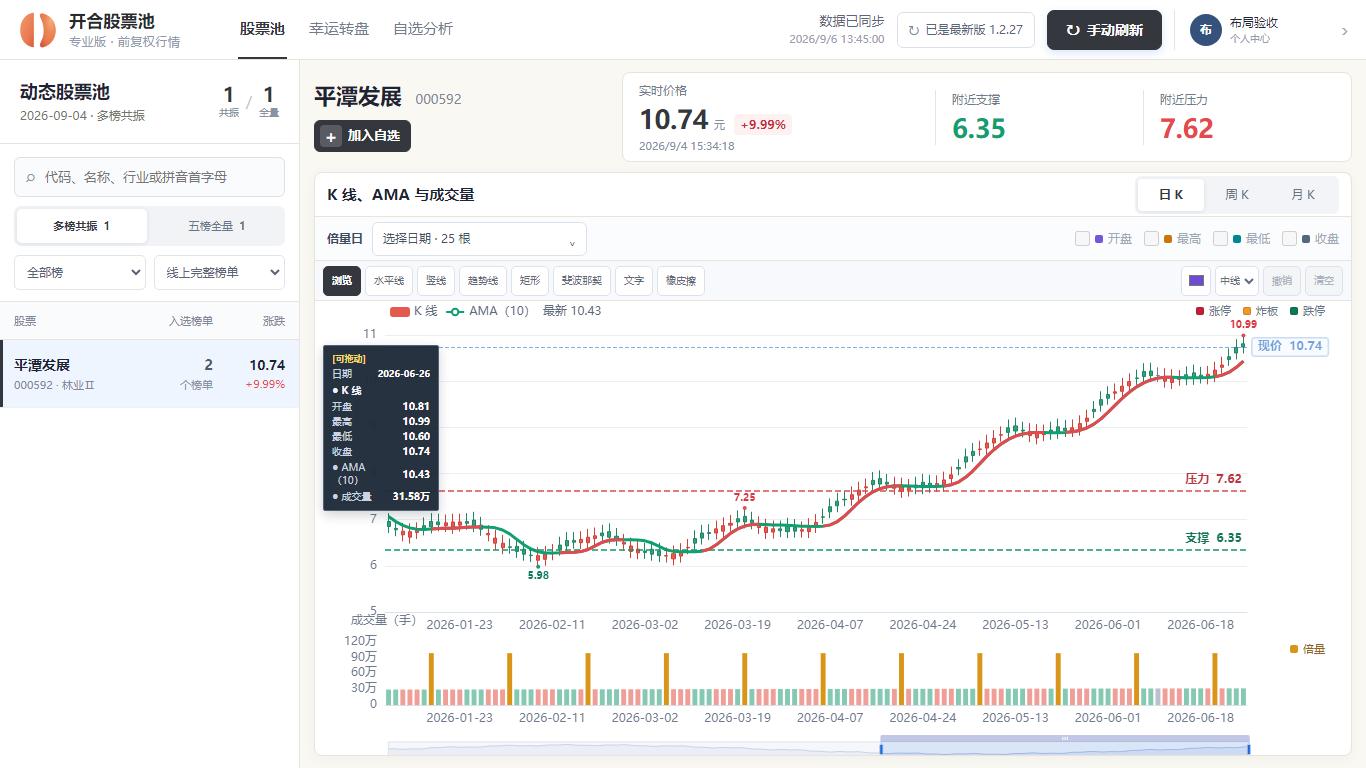1366x768 pixels.
Task: Select the 斐波那契 drawing tool
Action: pyautogui.click(x=581, y=281)
